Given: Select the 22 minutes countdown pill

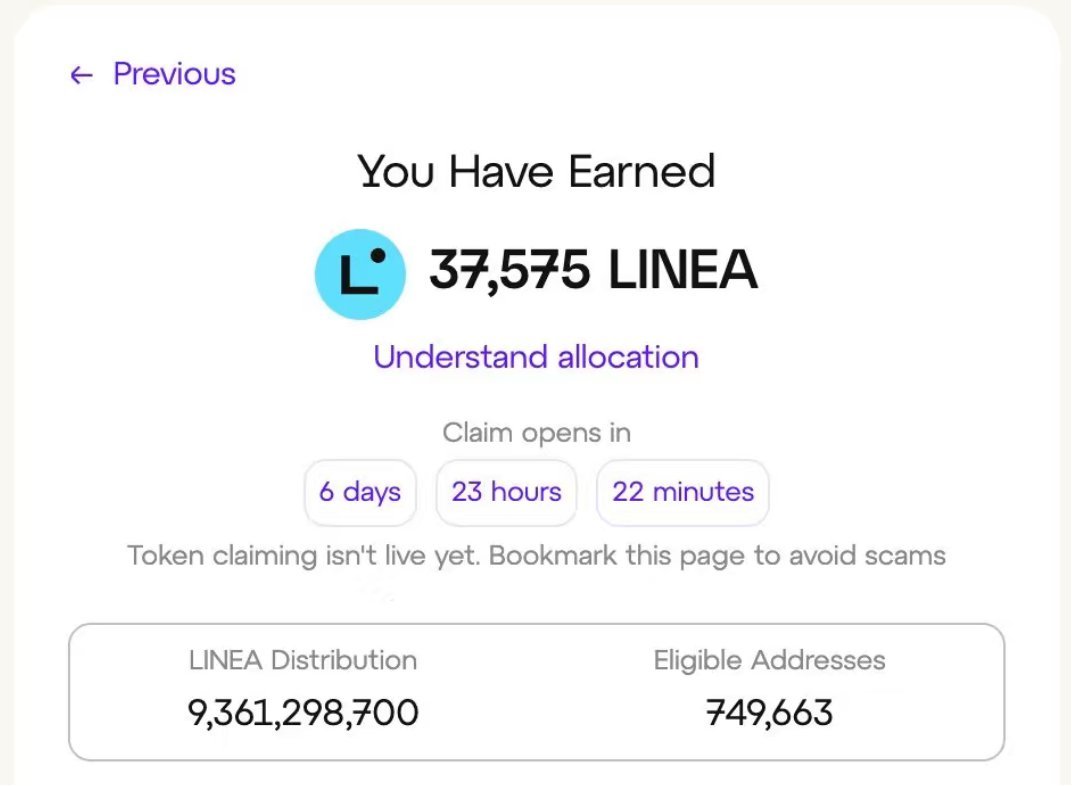Looking at the screenshot, I should (683, 492).
